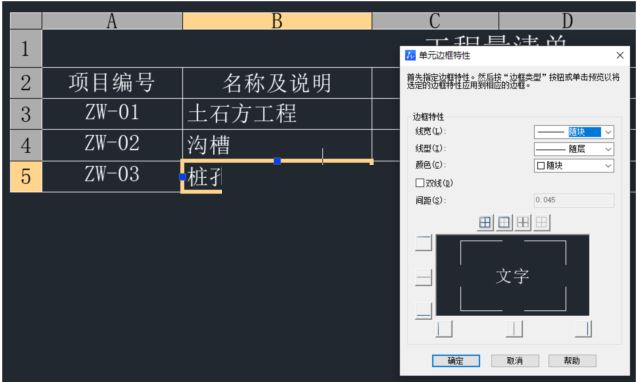The width and height of the screenshot is (637, 382).
Task: Select the cell 项目编号
Action: tap(112, 83)
